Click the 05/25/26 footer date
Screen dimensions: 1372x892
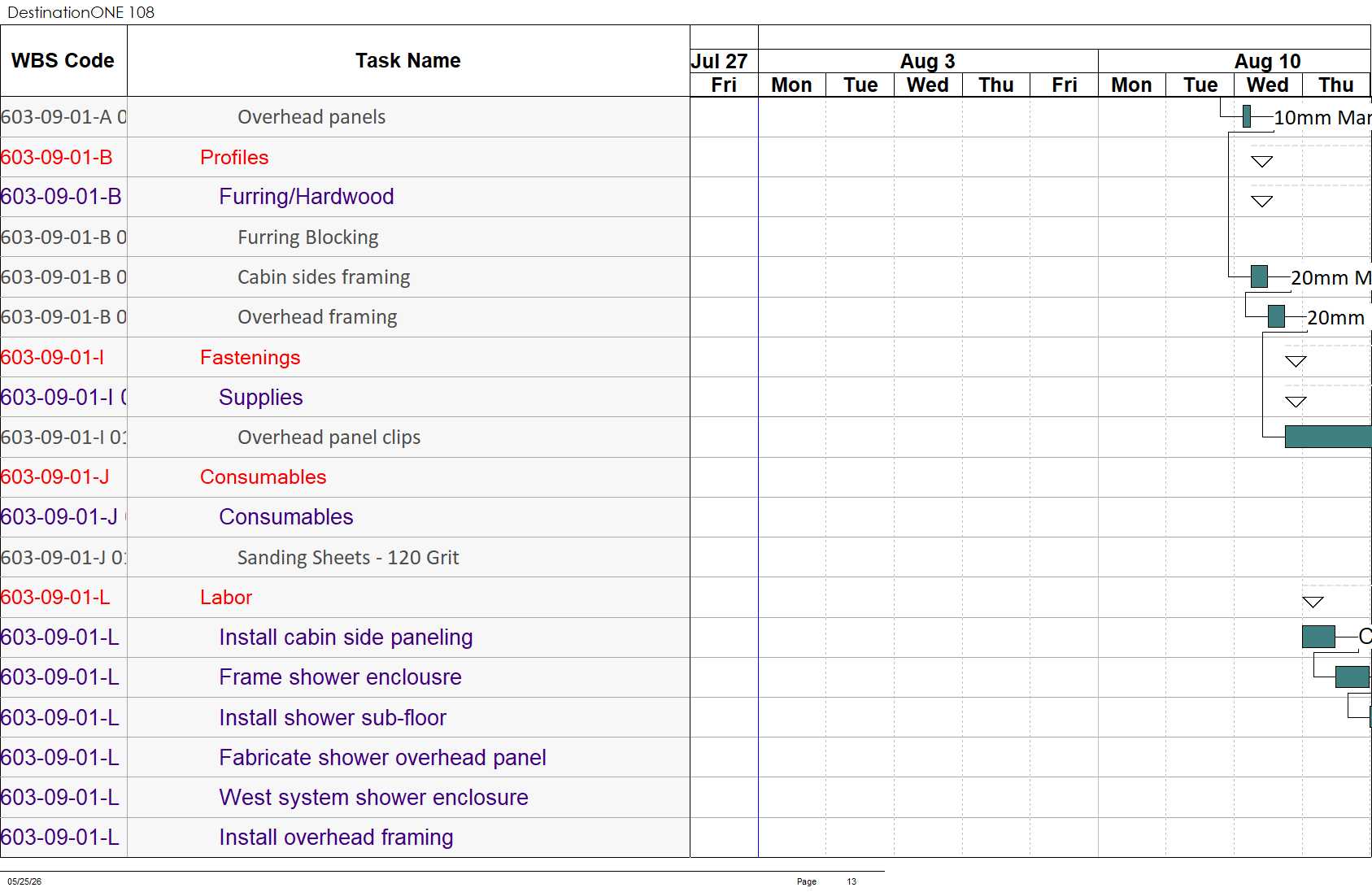coord(24,881)
